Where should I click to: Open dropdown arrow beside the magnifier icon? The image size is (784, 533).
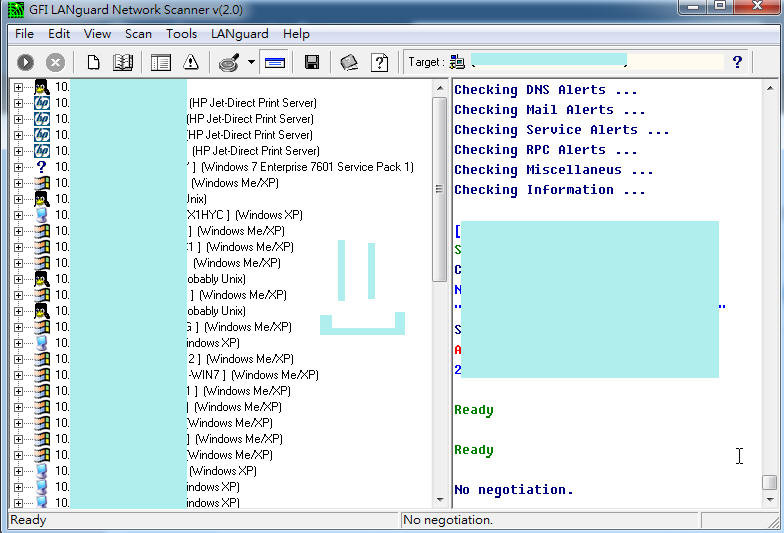(x=251, y=62)
